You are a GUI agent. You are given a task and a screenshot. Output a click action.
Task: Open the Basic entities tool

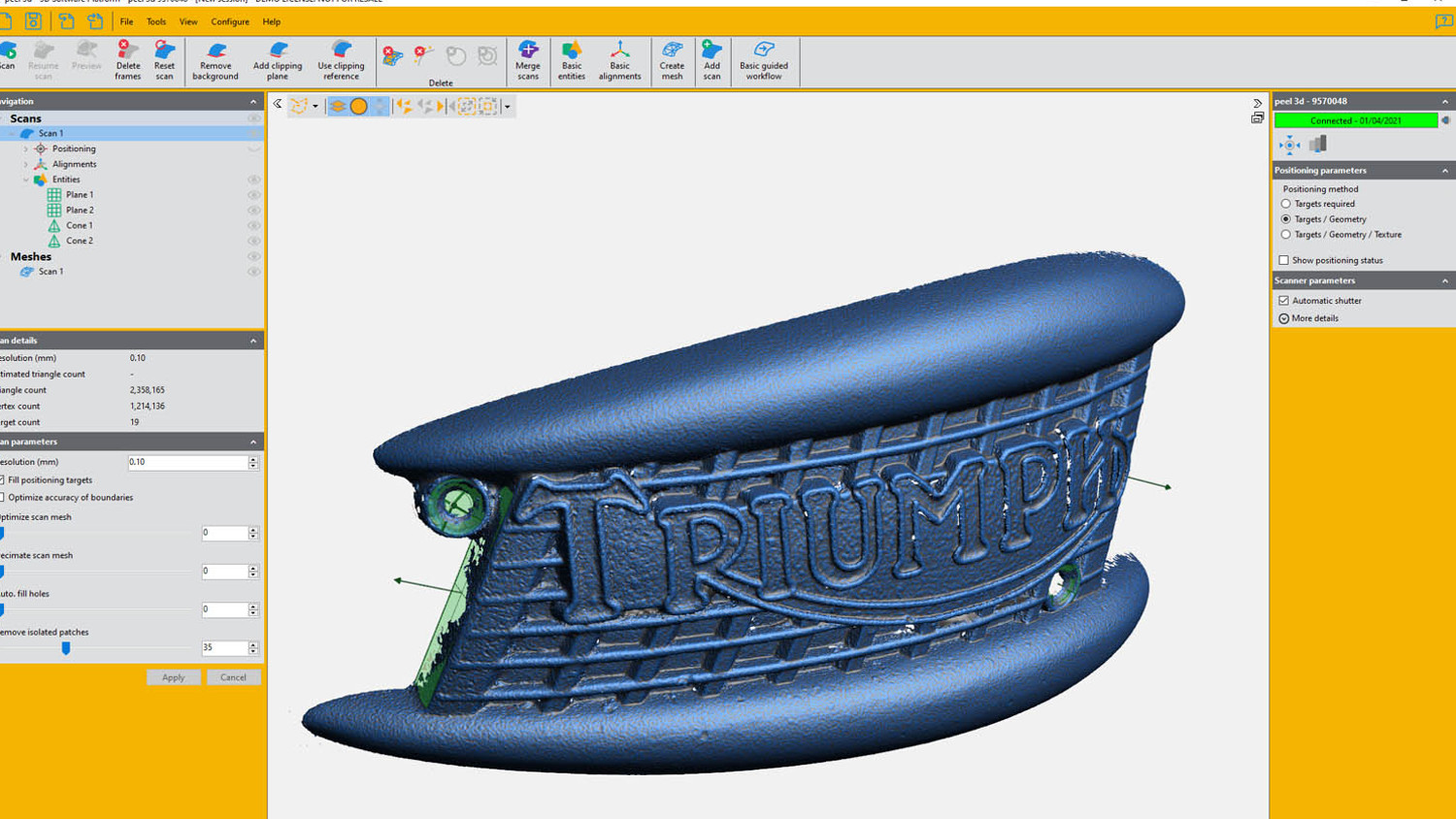pos(572,60)
